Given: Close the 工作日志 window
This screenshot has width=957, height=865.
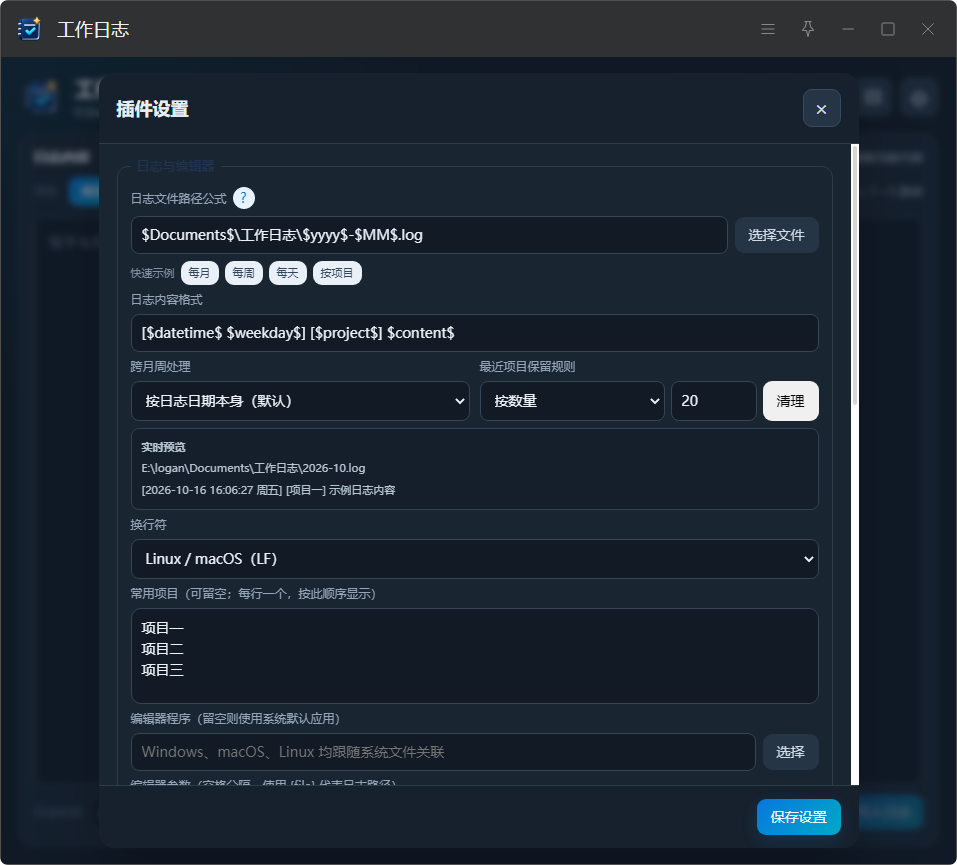Looking at the screenshot, I should (928, 29).
